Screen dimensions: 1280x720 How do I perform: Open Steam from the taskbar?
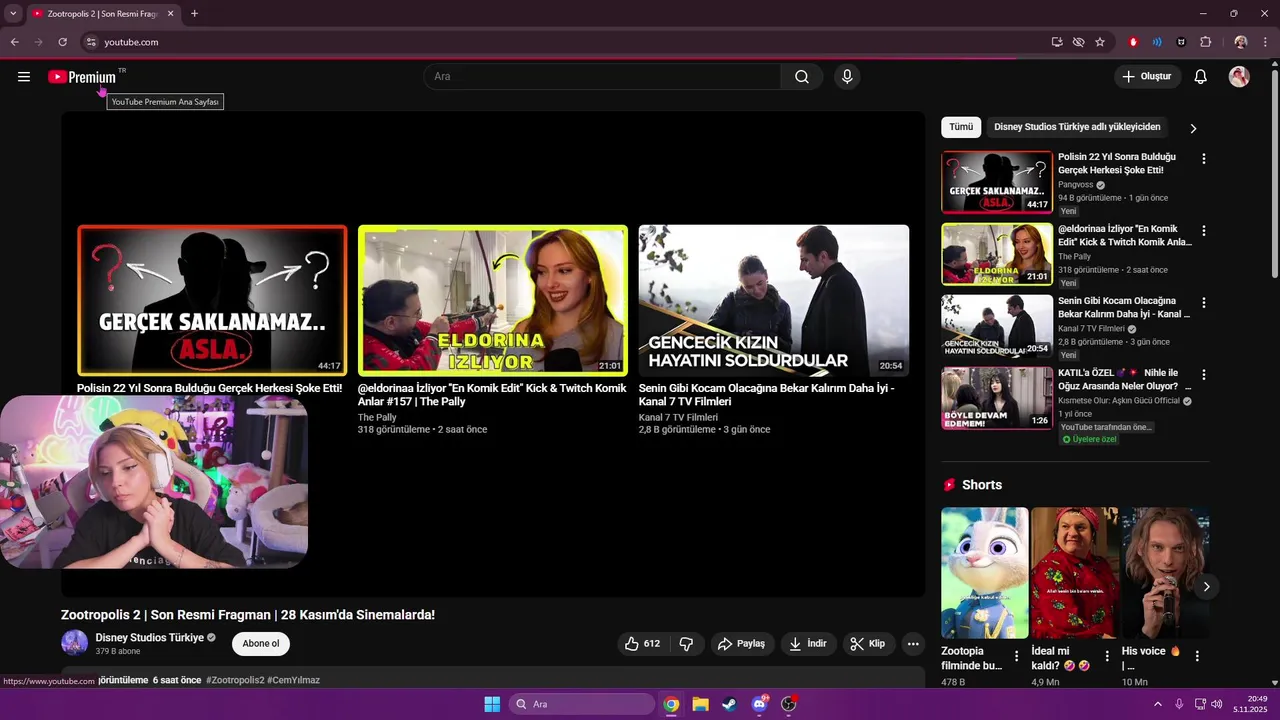730,704
